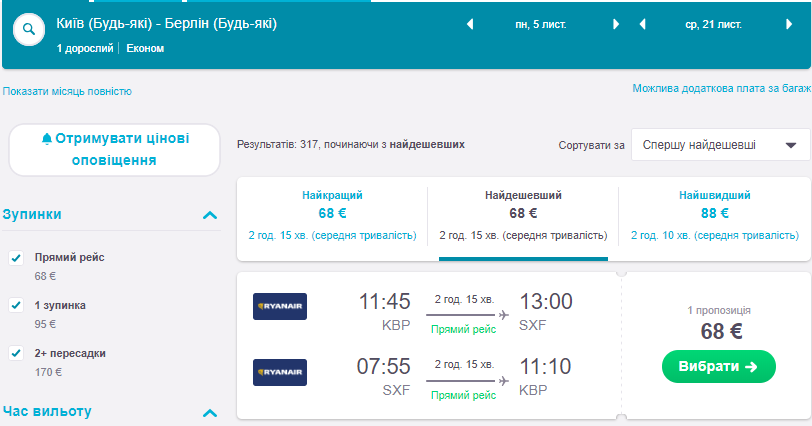Go to previous departure date arrow
The width and height of the screenshot is (812, 426).
coord(470,25)
